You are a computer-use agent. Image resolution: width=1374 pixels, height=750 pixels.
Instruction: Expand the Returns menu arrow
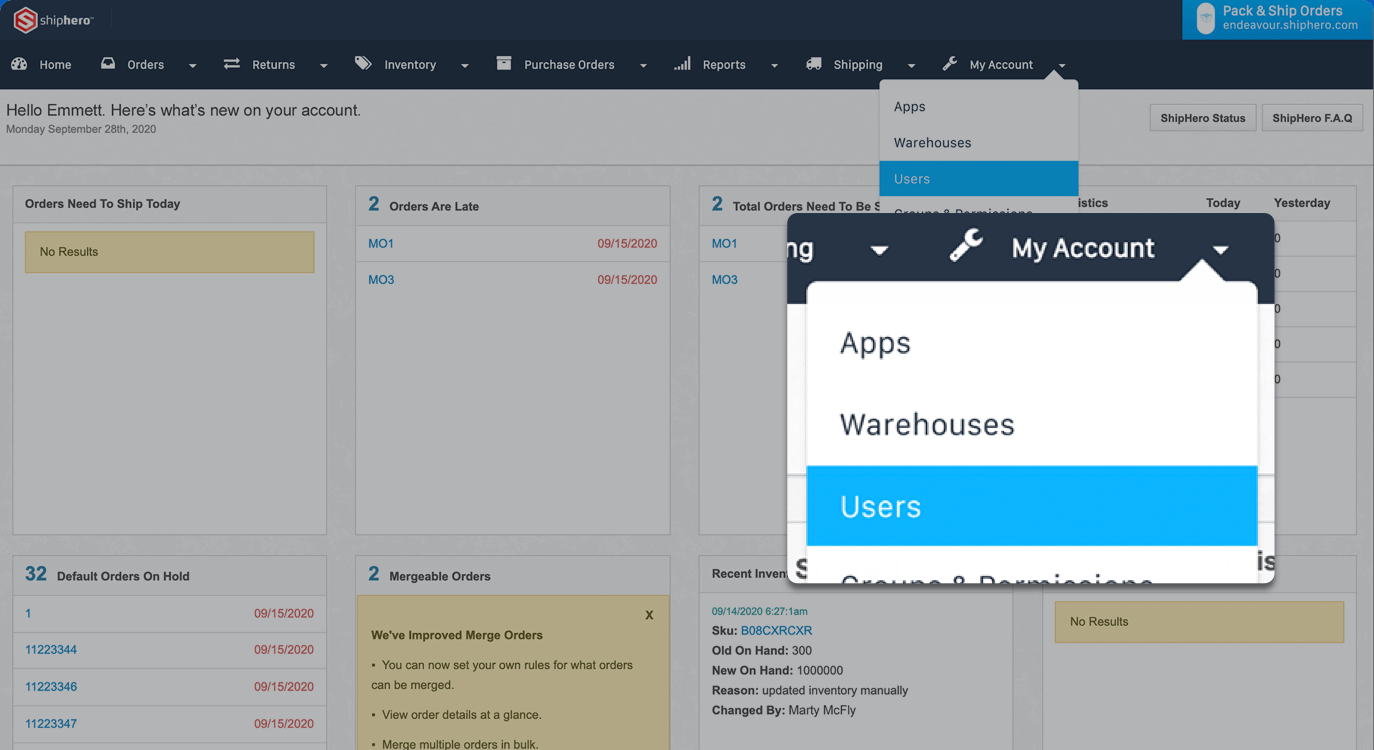[x=323, y=66]
